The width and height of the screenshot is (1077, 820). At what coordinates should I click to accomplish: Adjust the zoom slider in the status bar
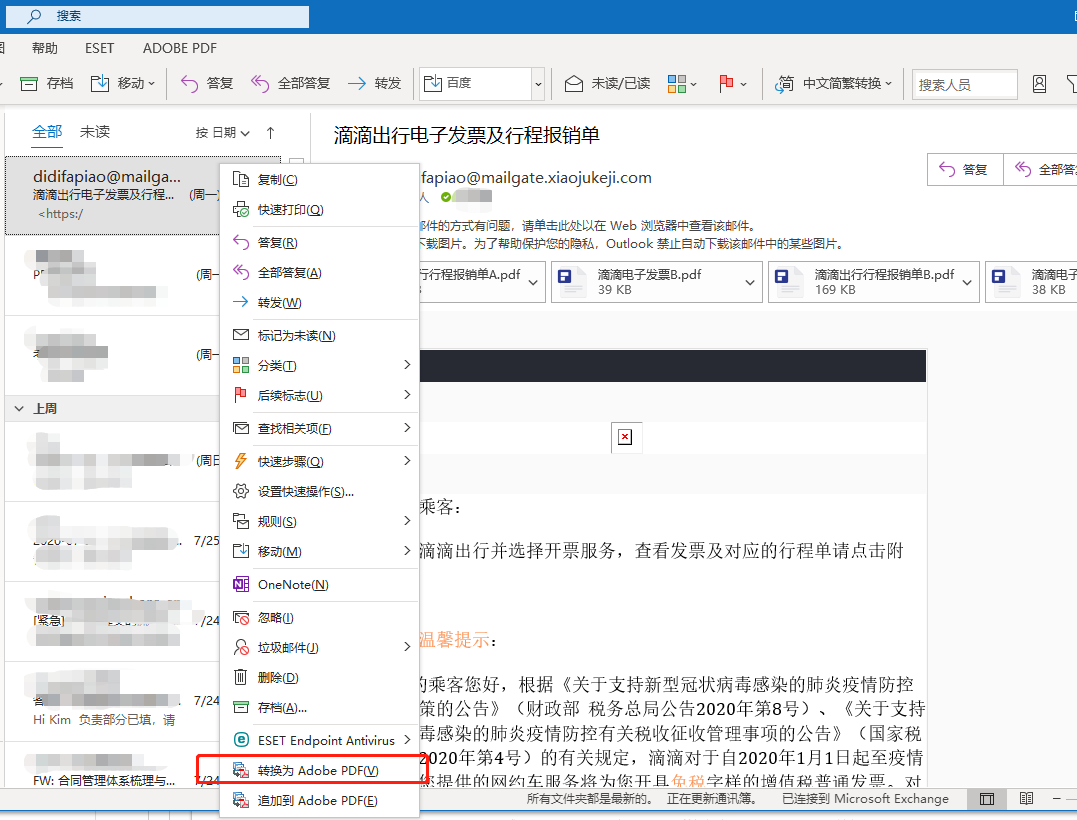click(x=1066, y=798)
